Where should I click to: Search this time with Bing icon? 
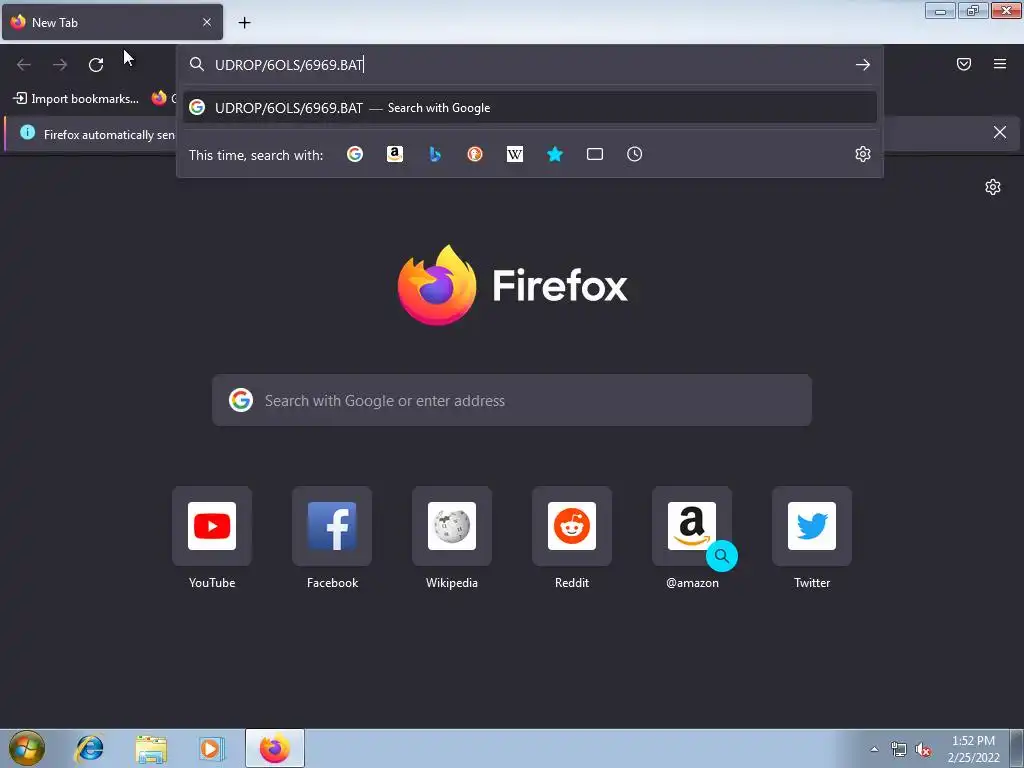point(435,154)
